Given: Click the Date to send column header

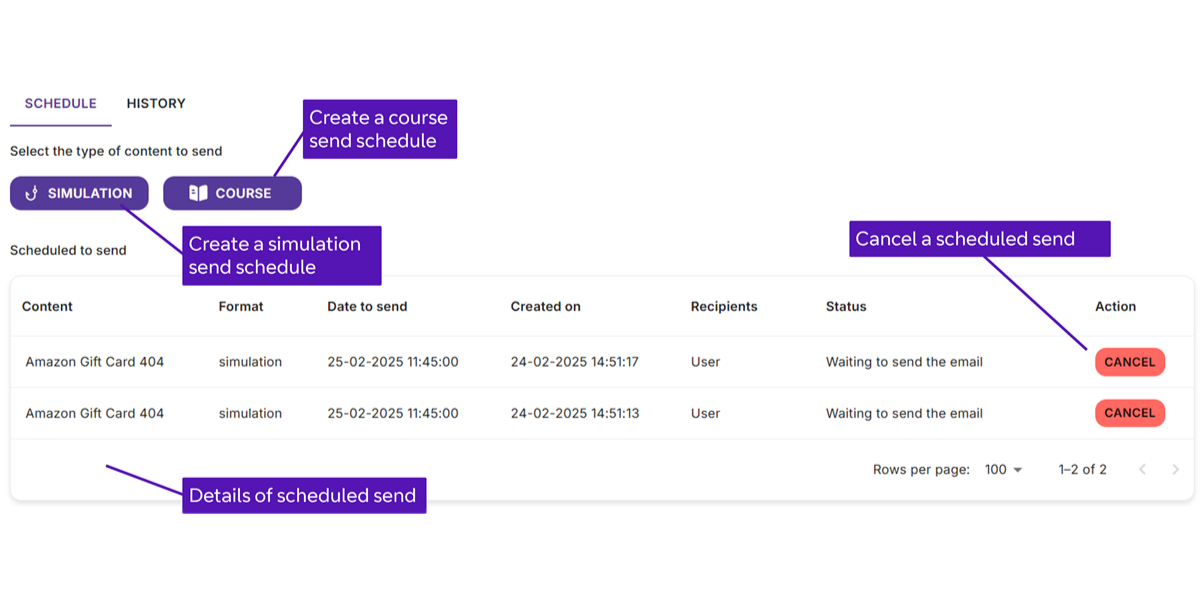Looking at the screenshot, I should tap(369, 307).
